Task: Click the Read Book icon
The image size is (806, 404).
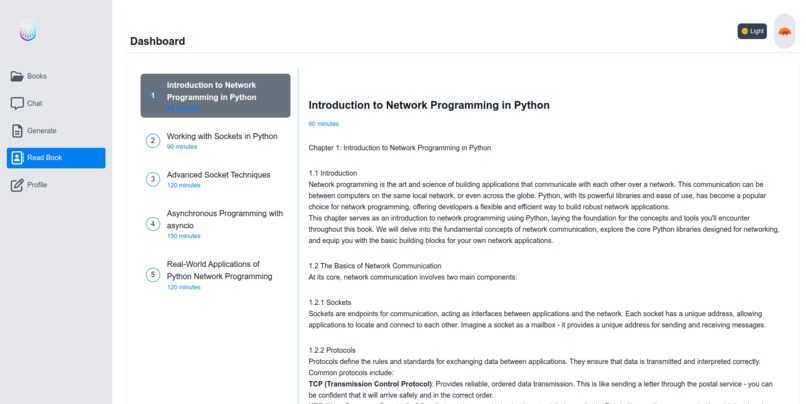Action: point(17,158)
